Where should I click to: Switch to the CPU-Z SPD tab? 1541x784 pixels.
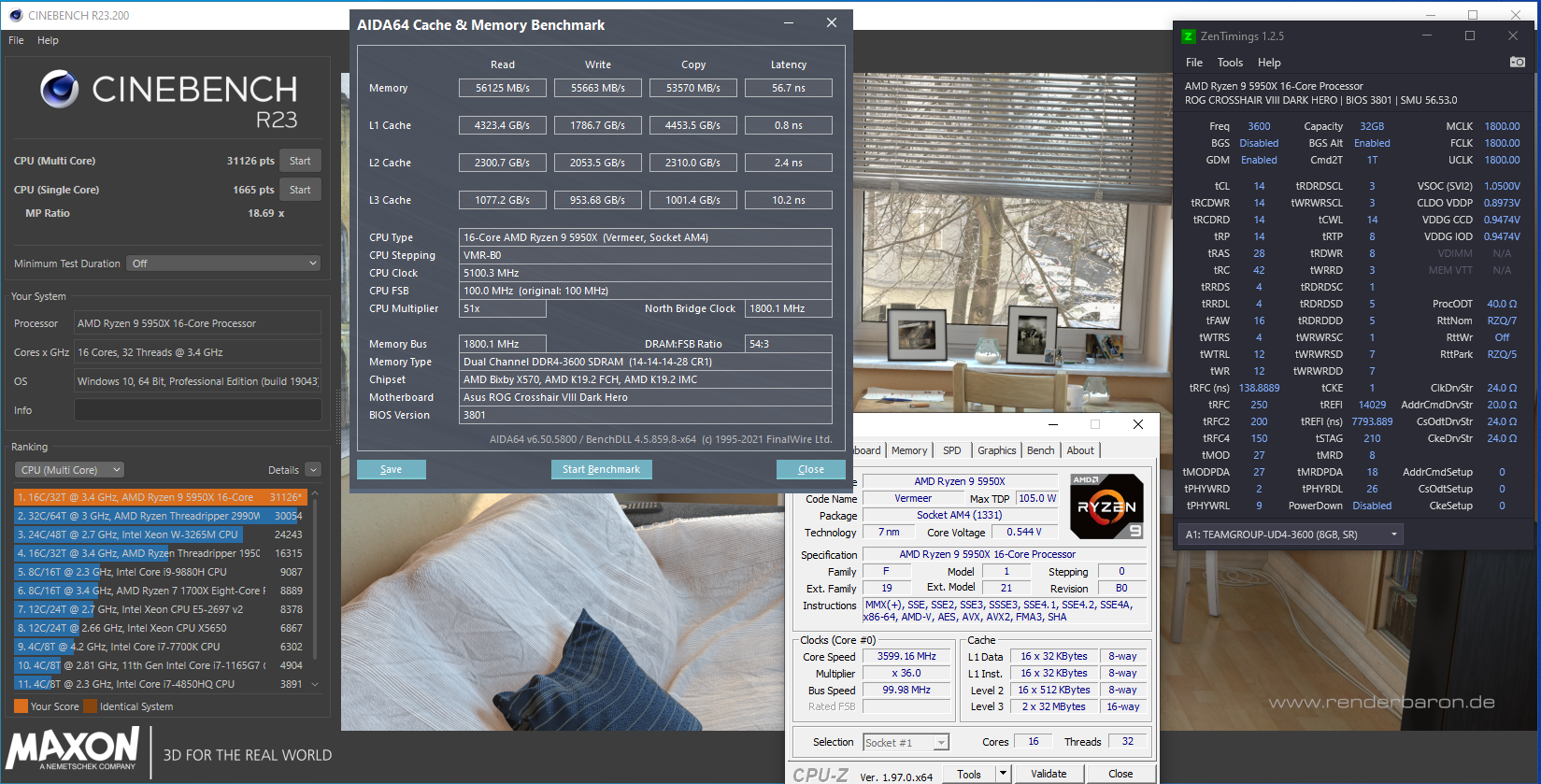pos(952,450)
